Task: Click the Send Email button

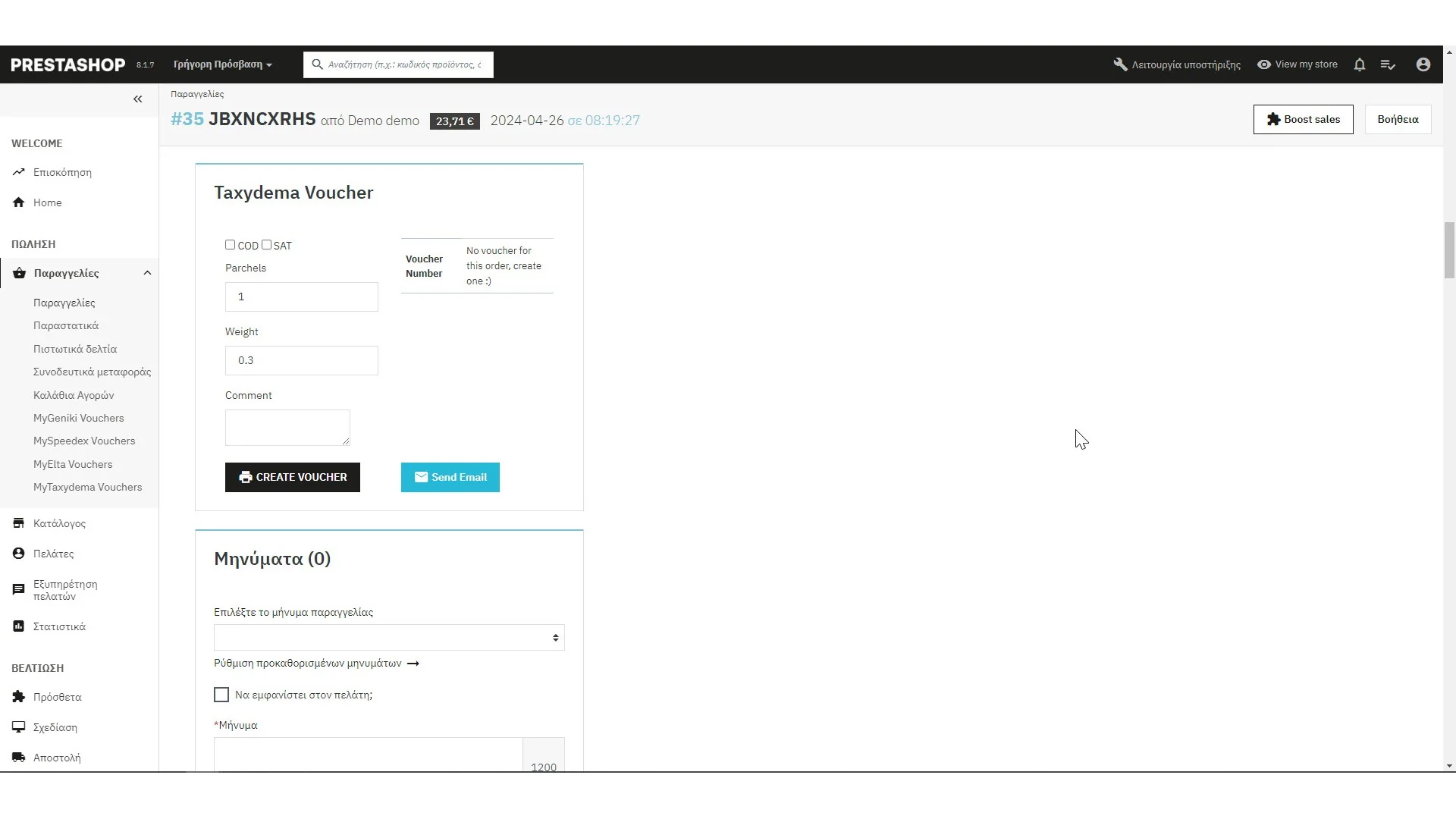Action: click(x=450, y=477)
